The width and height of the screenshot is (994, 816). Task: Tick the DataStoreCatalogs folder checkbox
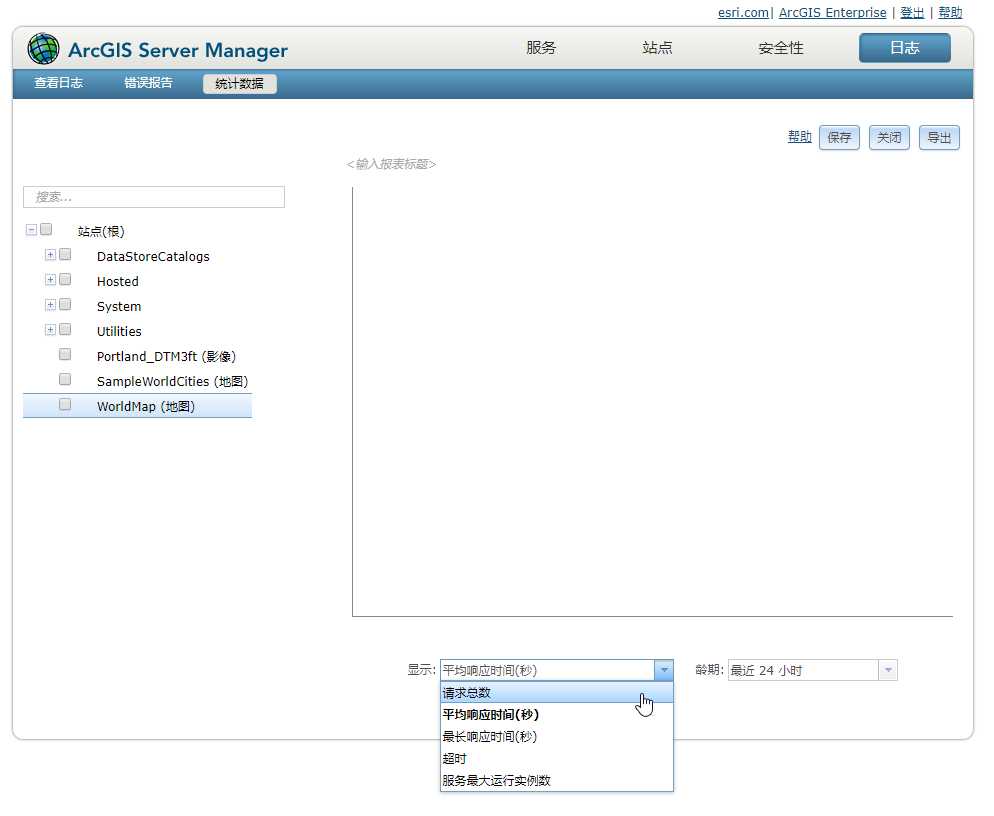[x=65, y=254]
